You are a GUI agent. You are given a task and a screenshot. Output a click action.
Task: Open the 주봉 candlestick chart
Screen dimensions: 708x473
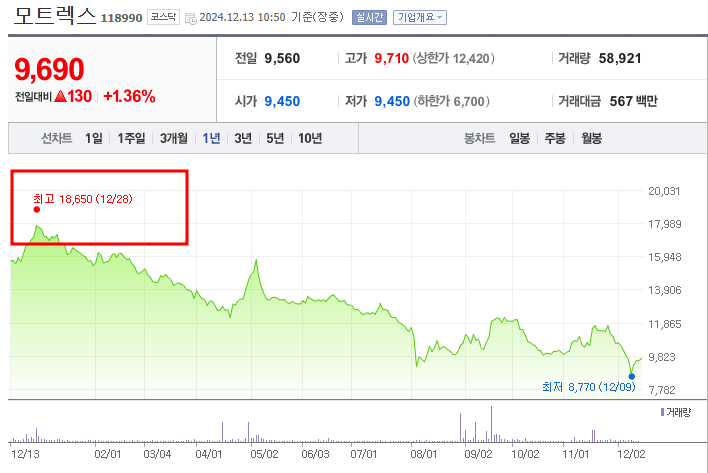(555, 138)
